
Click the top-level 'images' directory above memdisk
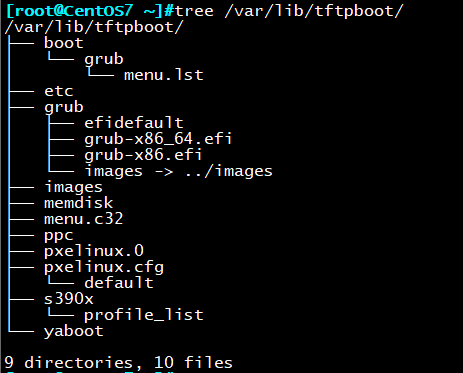[x=73, y=187]
